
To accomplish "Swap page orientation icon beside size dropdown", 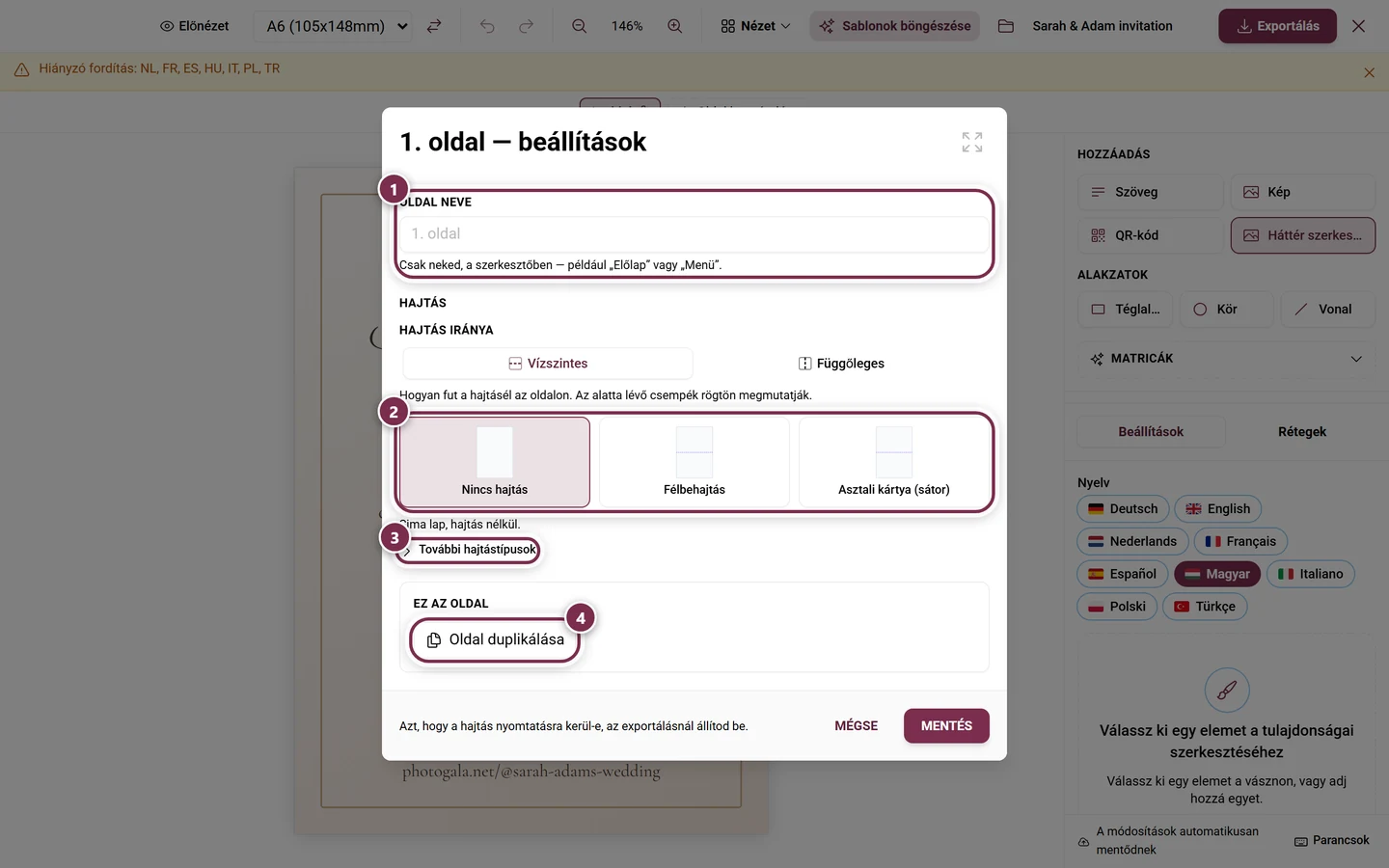I will pyautogui.click(x=434, y=26).
